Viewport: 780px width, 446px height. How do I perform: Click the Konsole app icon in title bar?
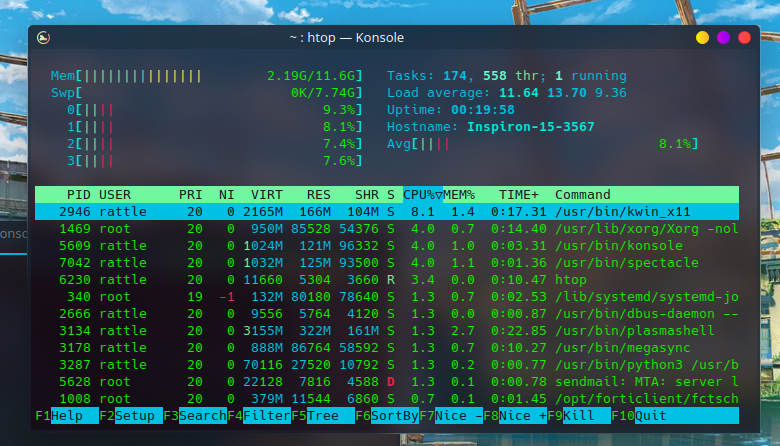tap(43, 38)
